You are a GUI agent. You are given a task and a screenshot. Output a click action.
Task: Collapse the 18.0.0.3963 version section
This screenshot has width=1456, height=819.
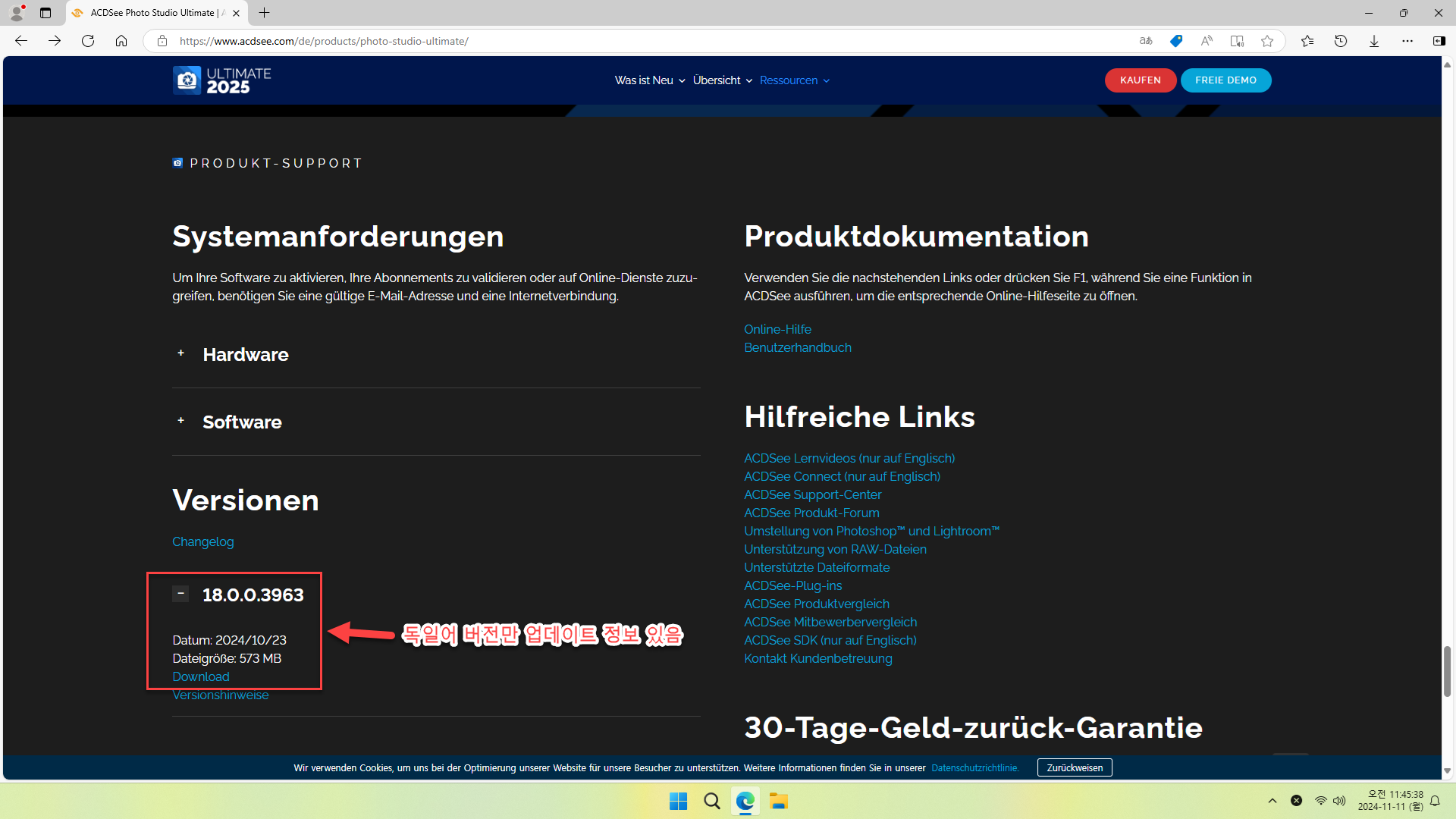click(x=180, y=594)
